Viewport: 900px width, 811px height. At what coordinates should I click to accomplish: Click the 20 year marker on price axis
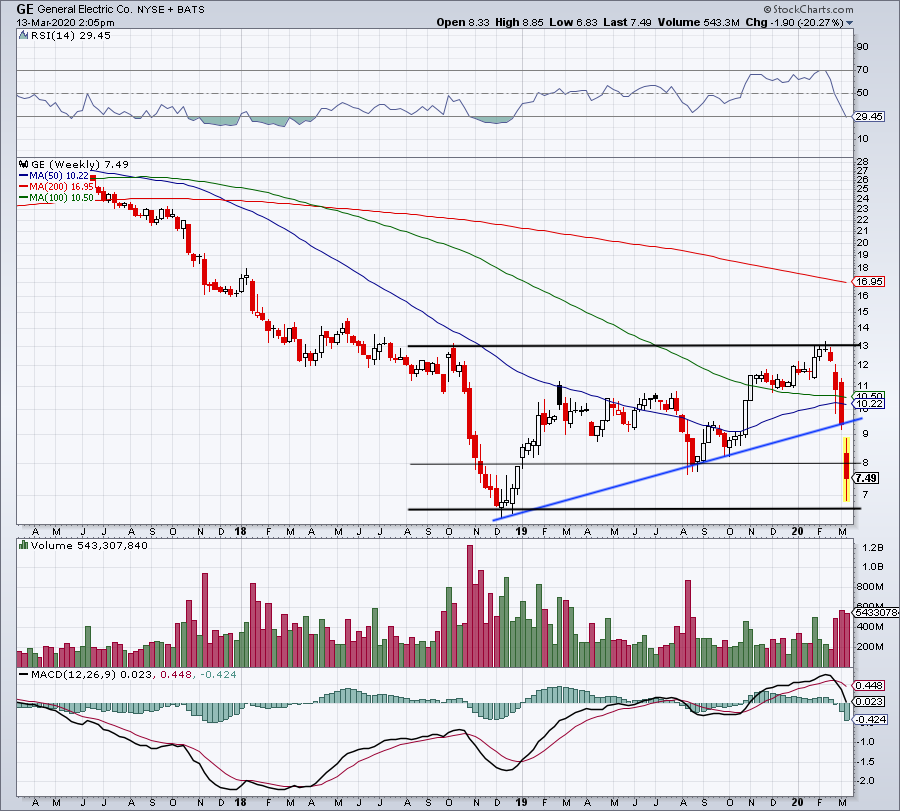point(797,531)
